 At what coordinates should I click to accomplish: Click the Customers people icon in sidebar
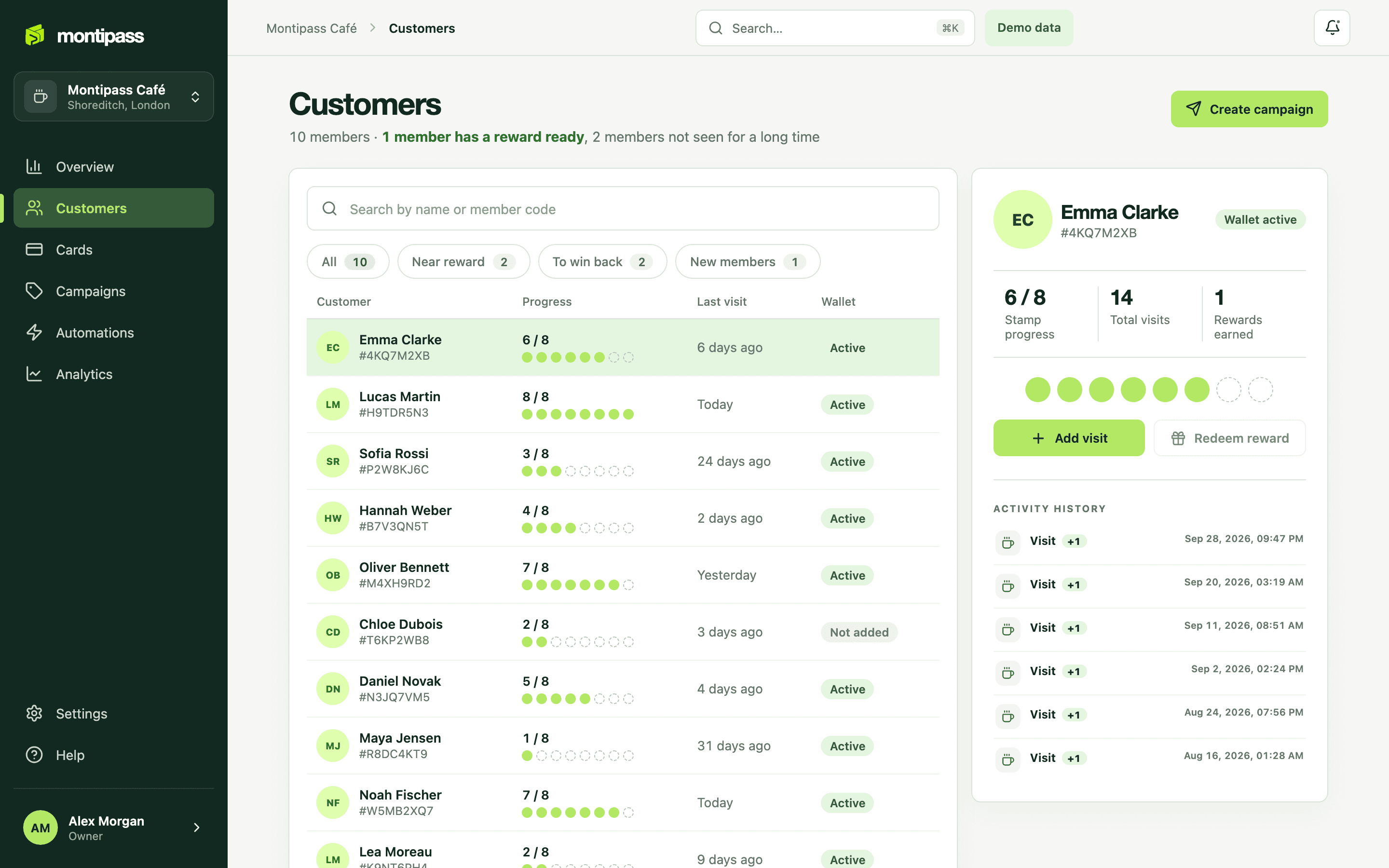pos(34,208)
